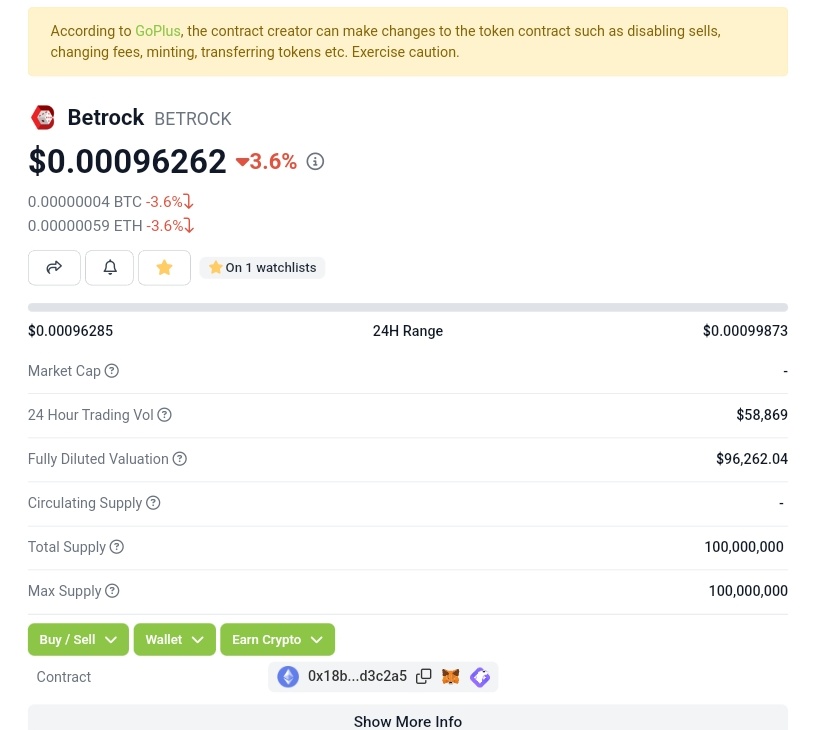Click the Fully Diluted Valuation help icon
The image size is (823, 730).
[179, 459]
